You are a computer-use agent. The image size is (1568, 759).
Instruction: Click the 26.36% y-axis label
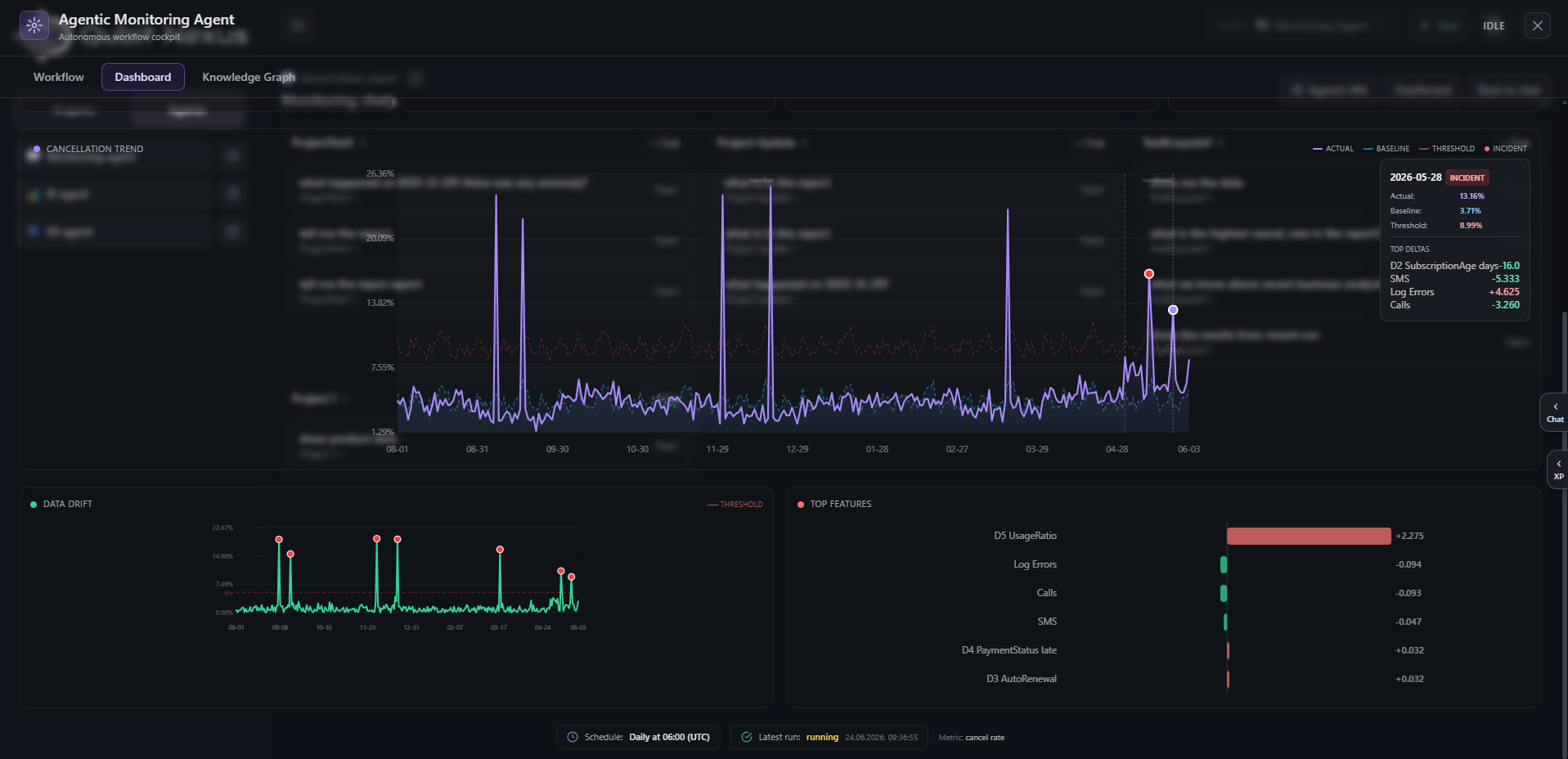380,173
